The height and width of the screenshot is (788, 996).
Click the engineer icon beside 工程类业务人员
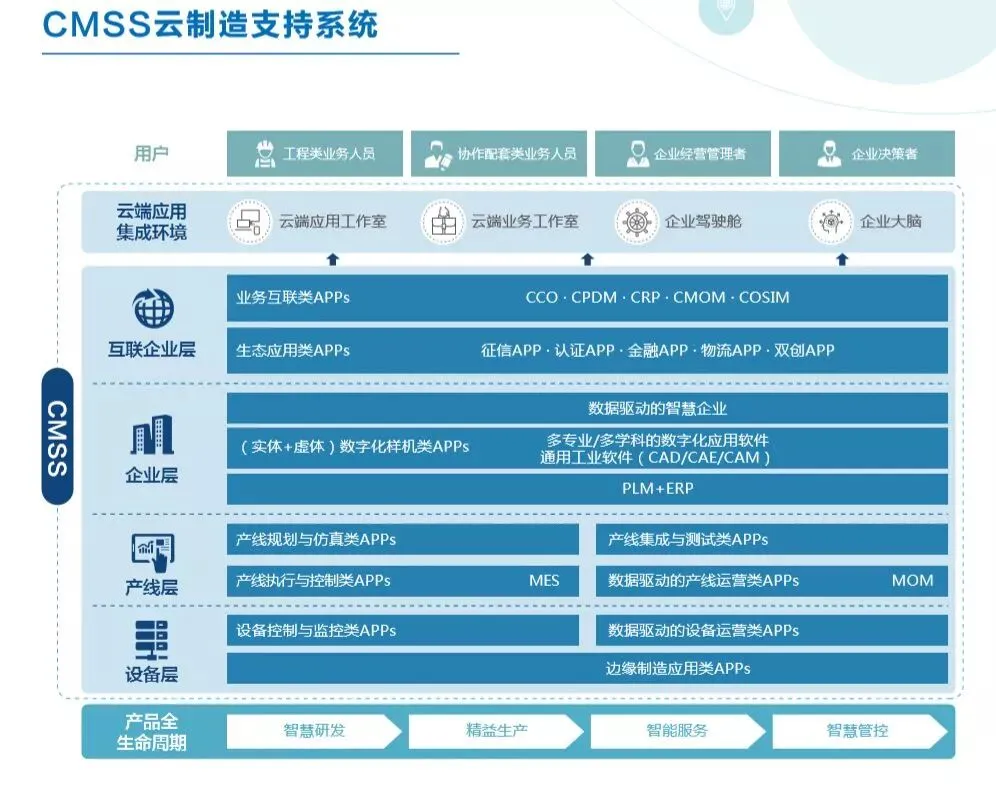tap(265, 154)
